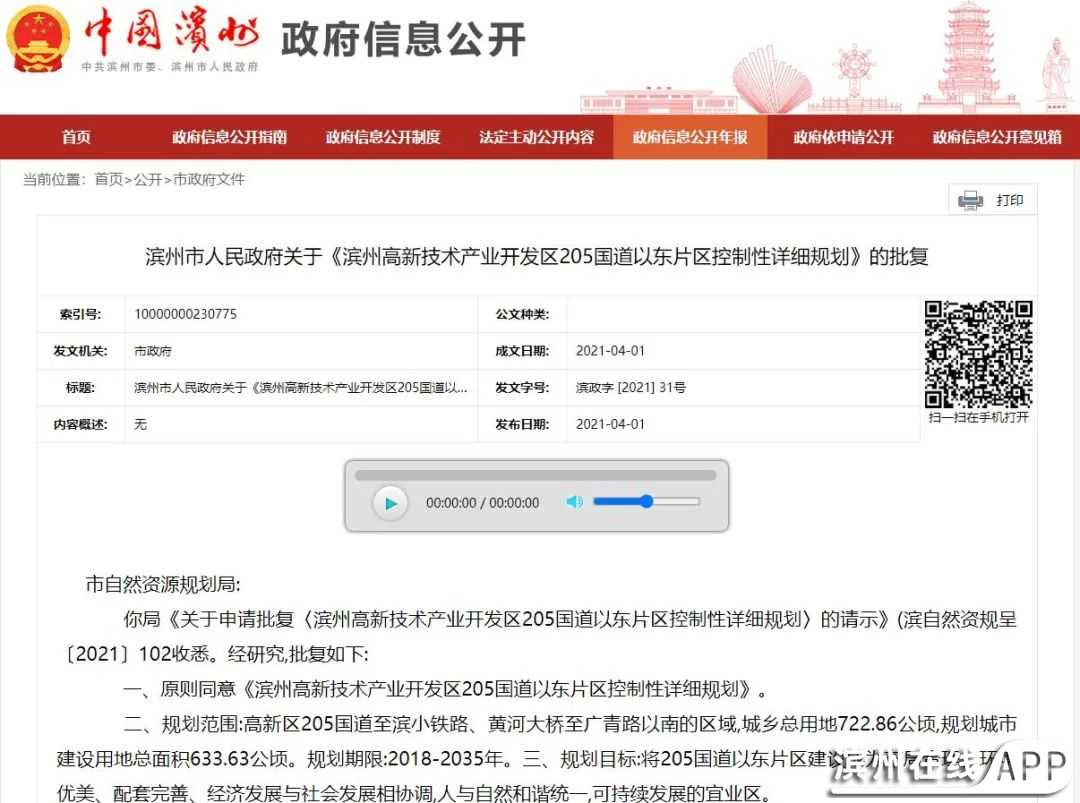Click the national emblem logo
The image size is (1080, 803).
coord(38,40)
